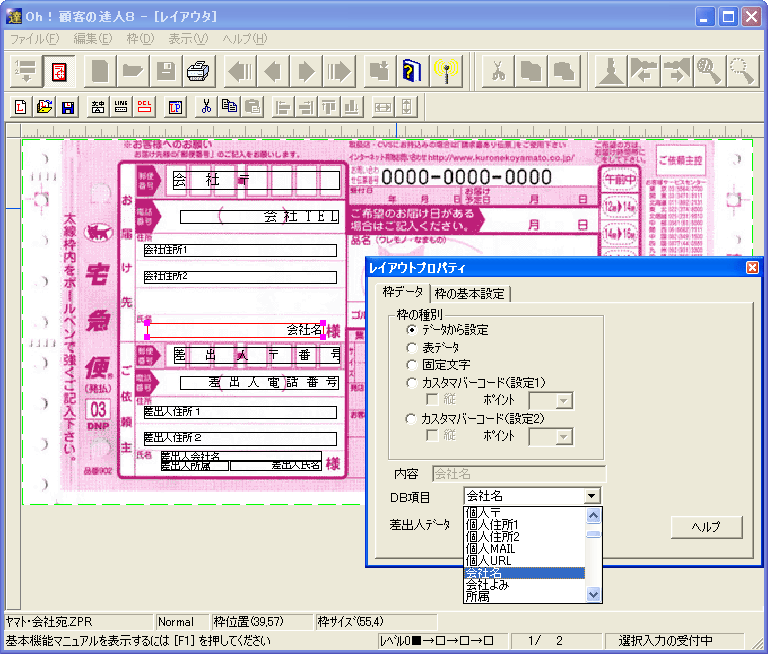
Task: Click the yellow antenna broadcast icon
Action: [x=446, y=72]
